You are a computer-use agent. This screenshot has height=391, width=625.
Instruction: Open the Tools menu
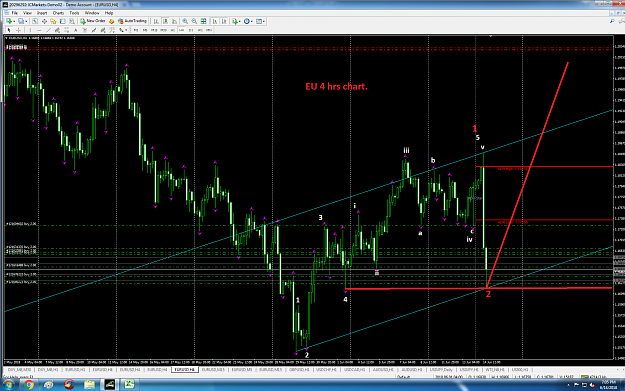74,13
